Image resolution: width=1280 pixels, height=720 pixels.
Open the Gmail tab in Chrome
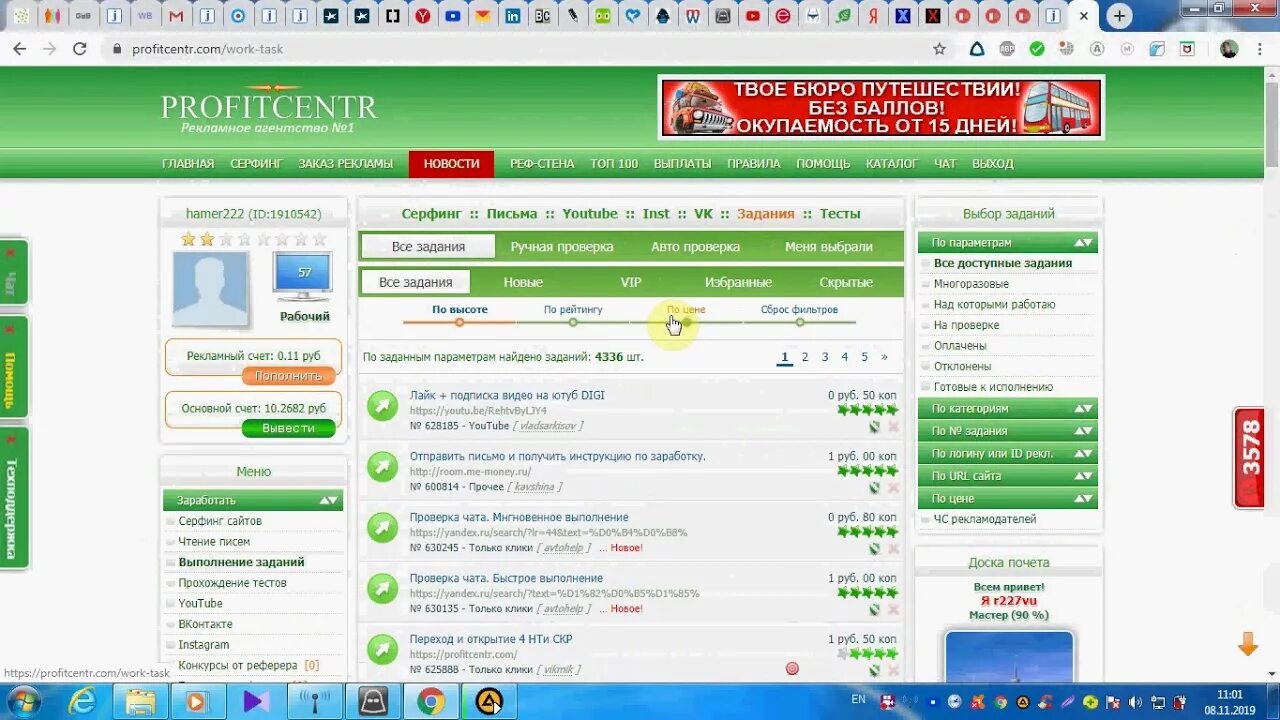[x=176, y=16]
